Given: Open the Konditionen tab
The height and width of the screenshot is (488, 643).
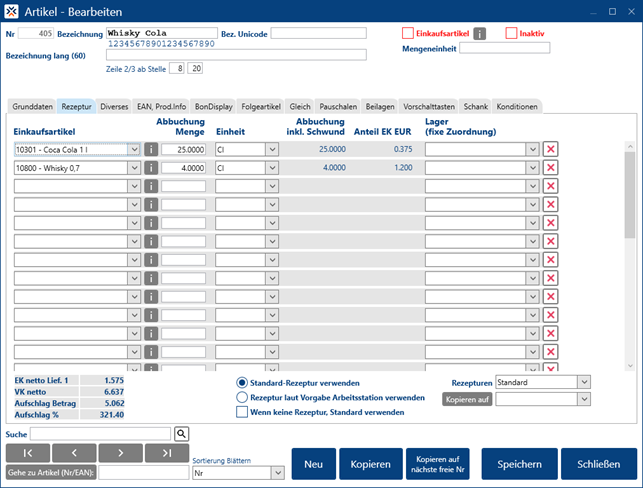Looking at the screenshot, I should [x=517, y=106].
